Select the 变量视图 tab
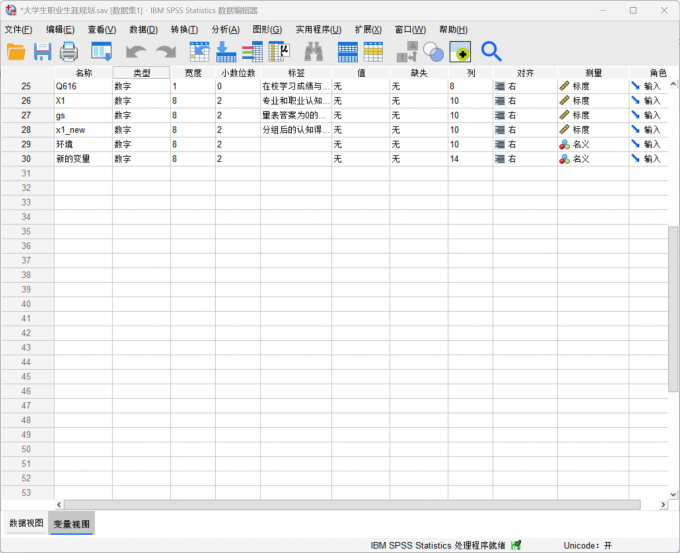680x553 pixels. (x=72, y=523)
